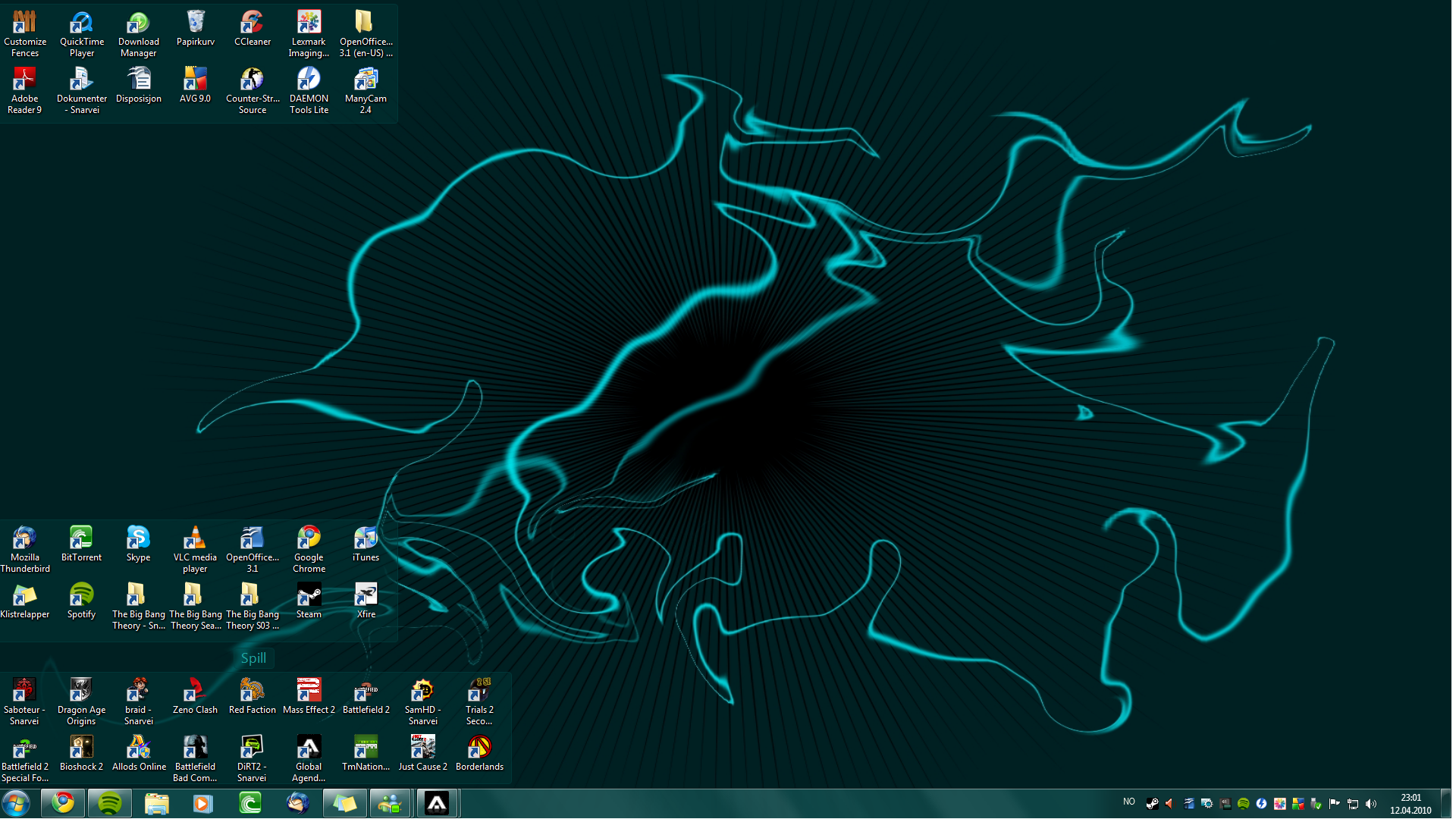Open Windows Media Player taskbar icon

tap(203, 803)
